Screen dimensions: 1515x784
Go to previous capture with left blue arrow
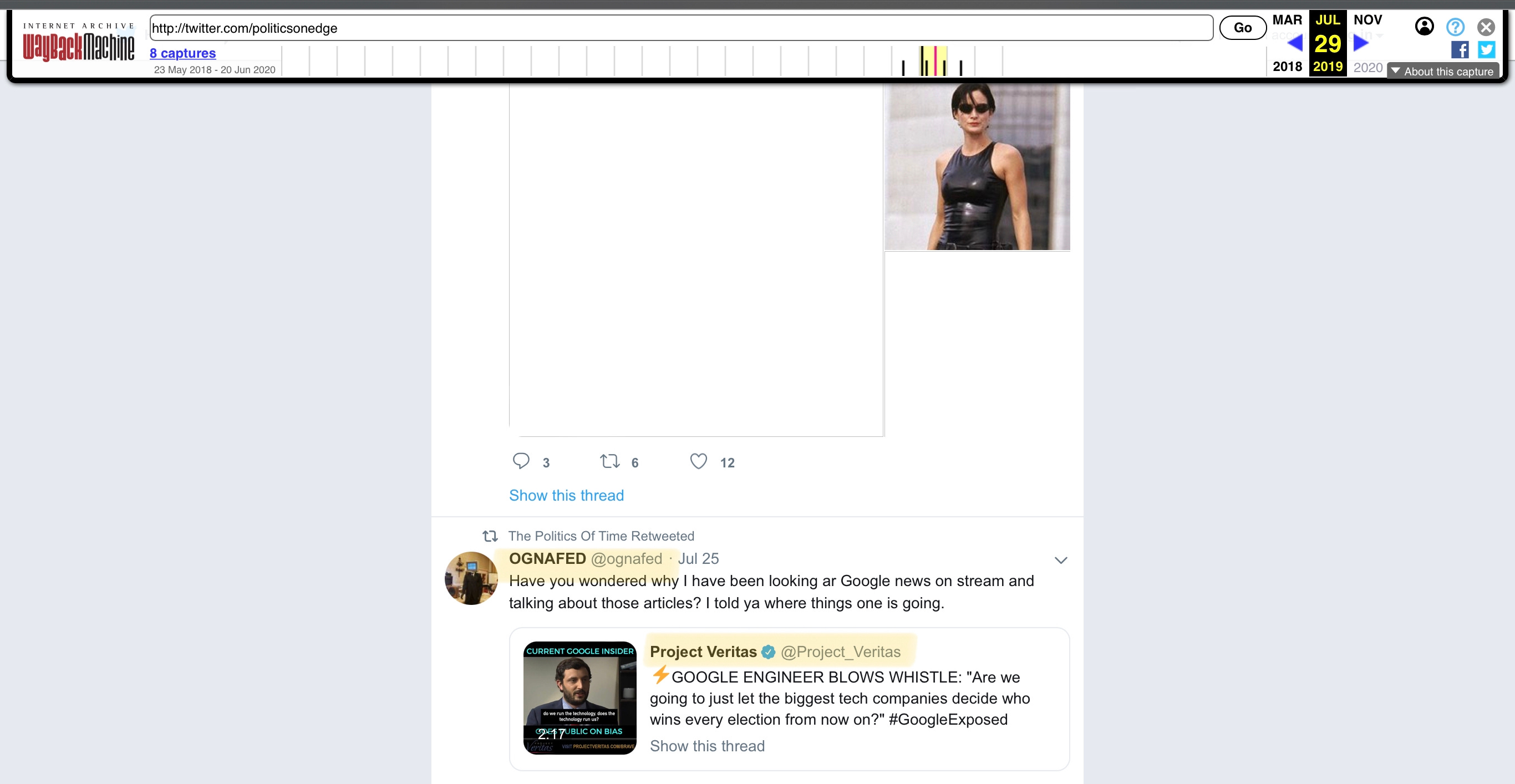(1294, 43)
